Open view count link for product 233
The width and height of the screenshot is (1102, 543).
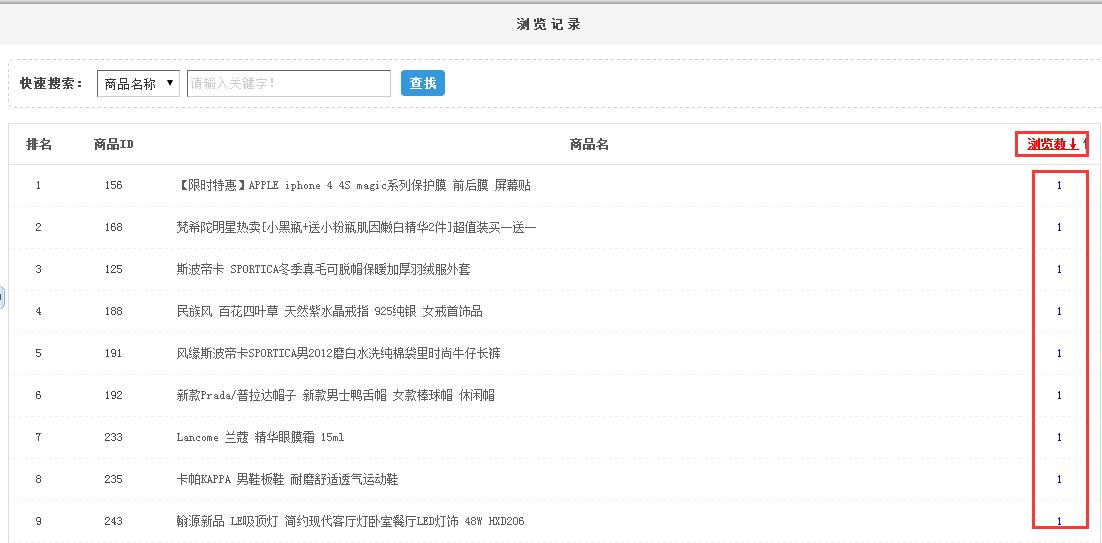tap(1059, 437)
